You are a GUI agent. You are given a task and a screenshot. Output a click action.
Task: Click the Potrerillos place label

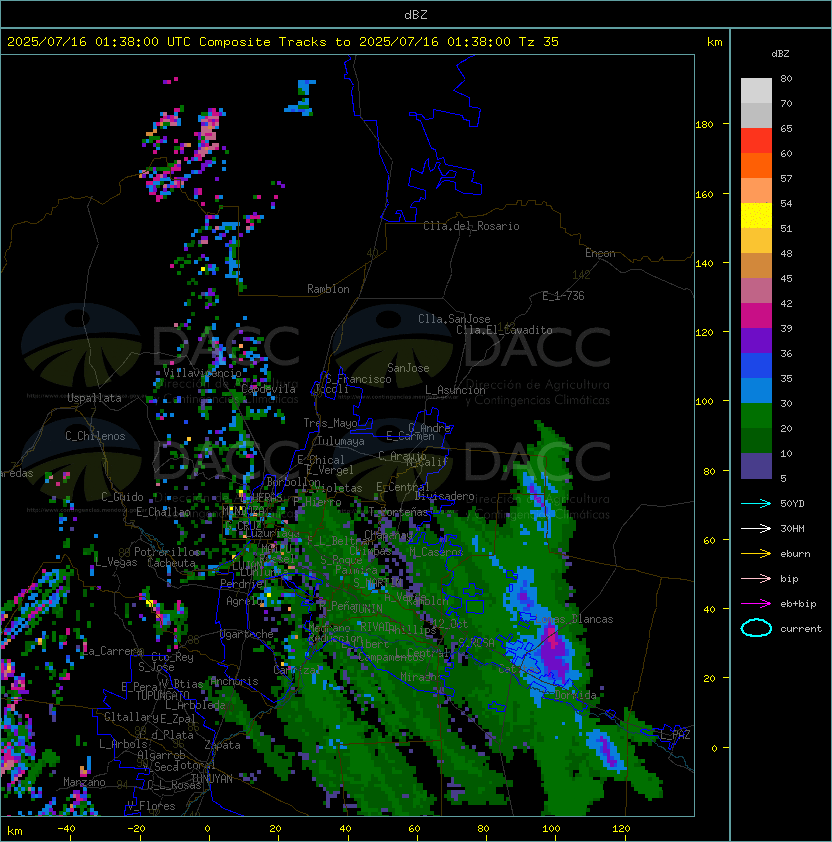click(167, 552)
